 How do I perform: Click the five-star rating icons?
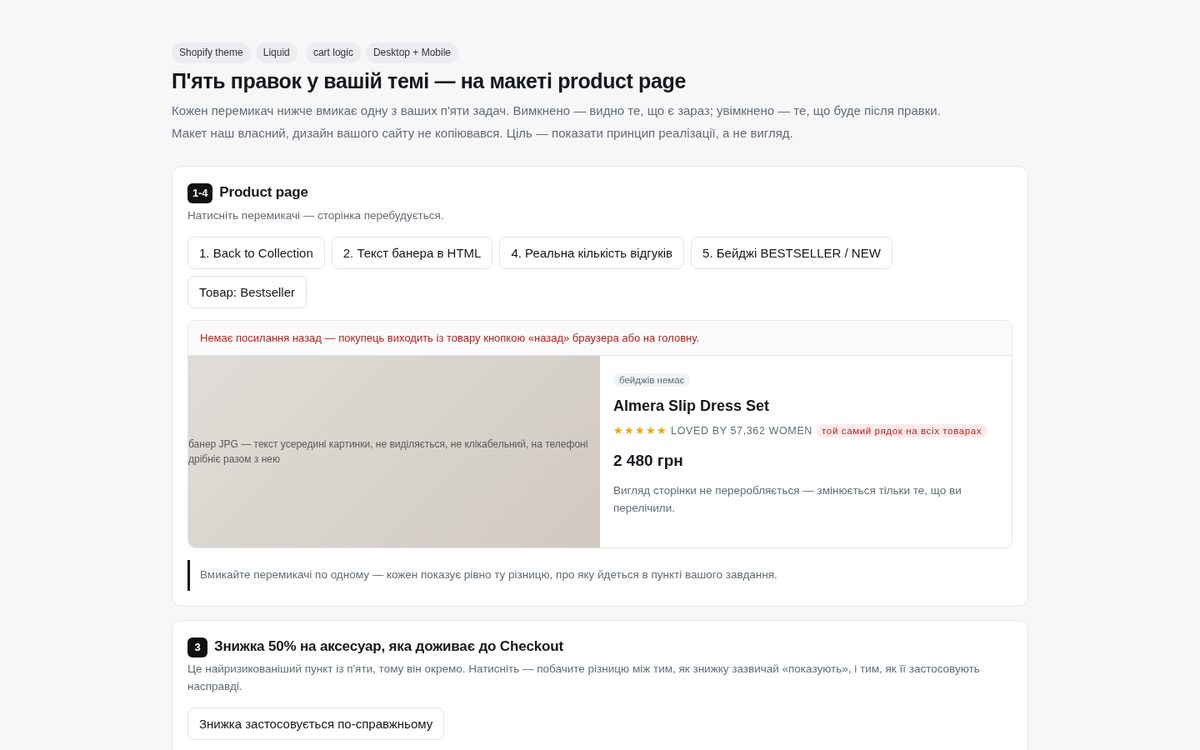click(x=640, y=431)
